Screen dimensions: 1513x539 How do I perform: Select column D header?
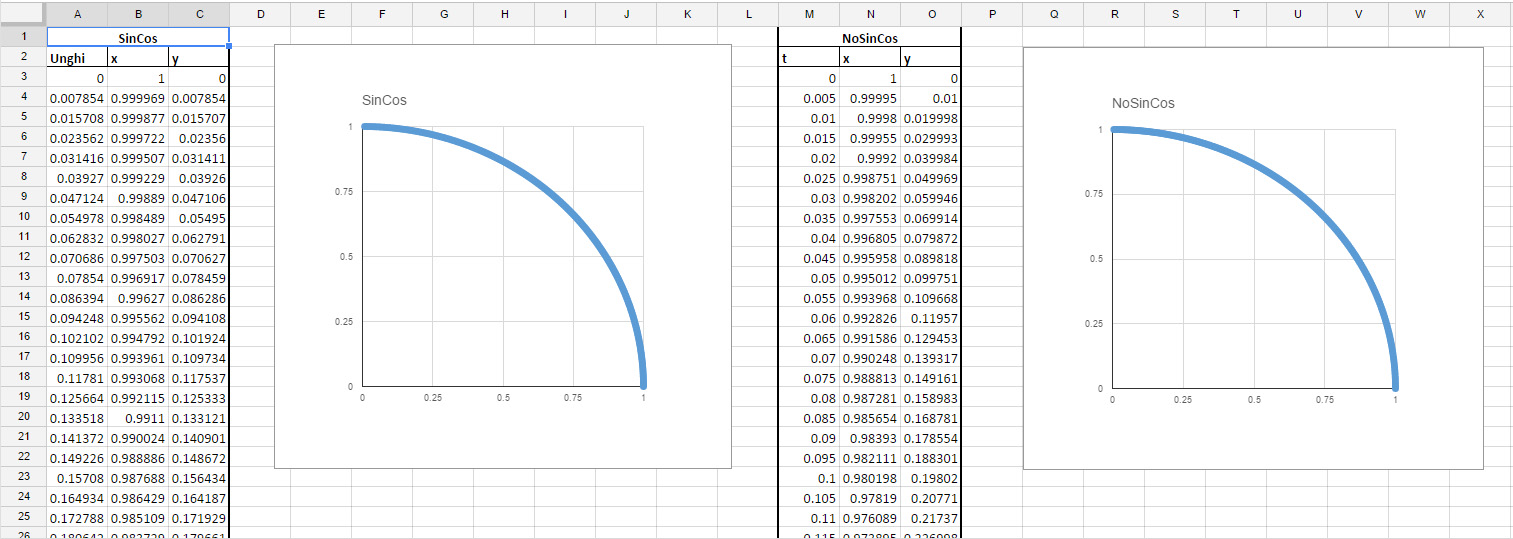260,14
